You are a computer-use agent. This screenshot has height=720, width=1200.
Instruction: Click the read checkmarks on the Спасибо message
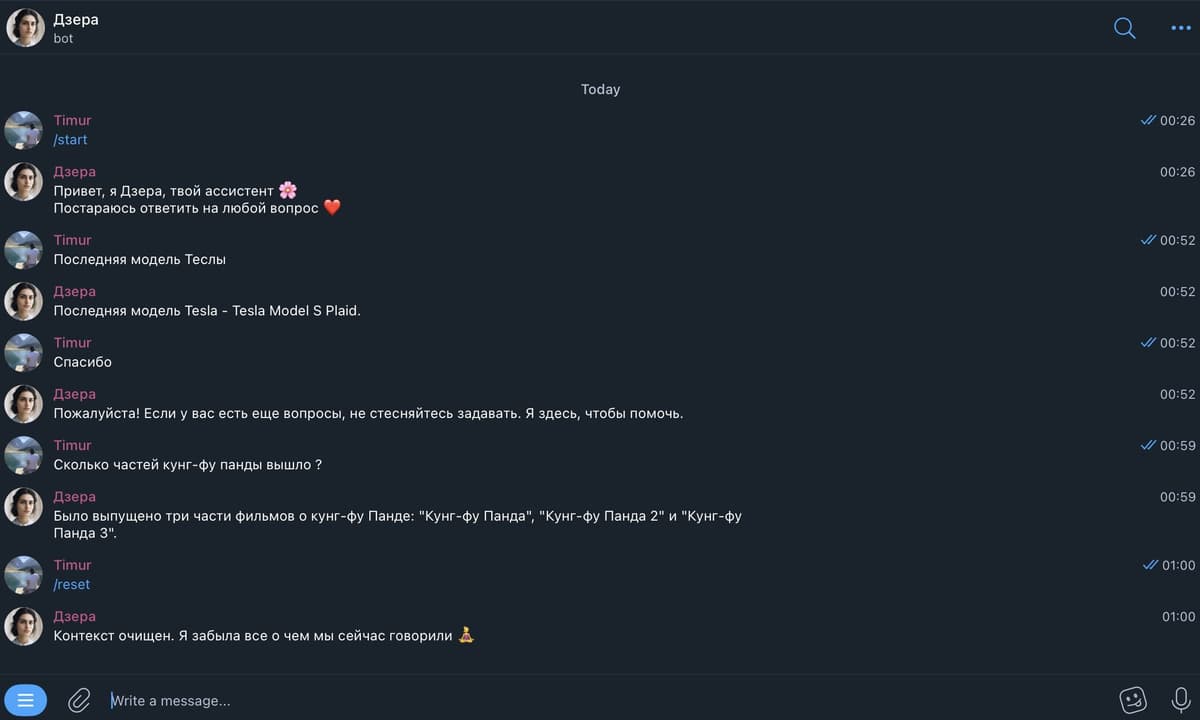coord(1148,342)
